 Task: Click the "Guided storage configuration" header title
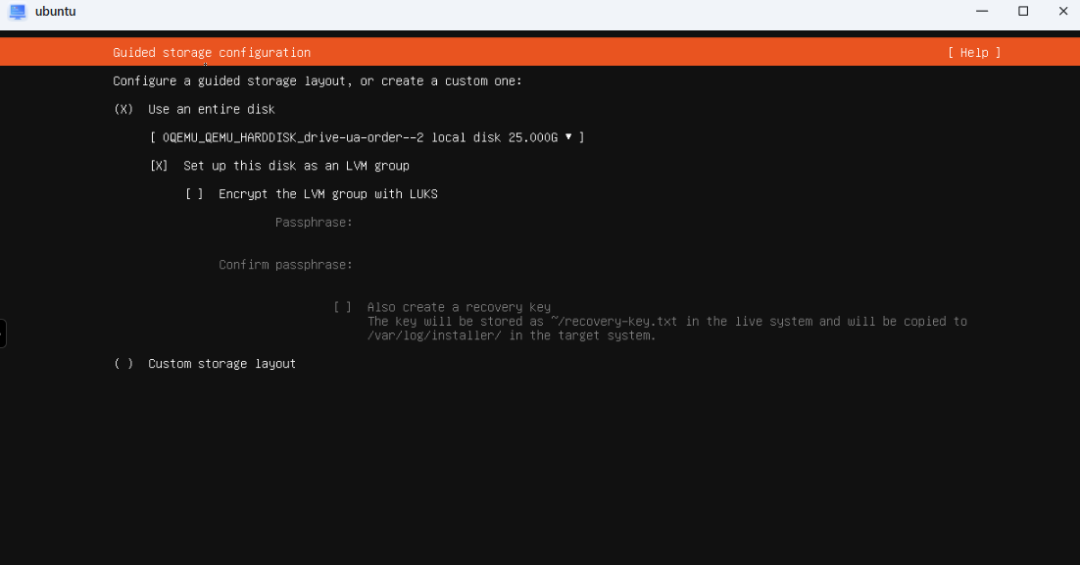(212, 53)
